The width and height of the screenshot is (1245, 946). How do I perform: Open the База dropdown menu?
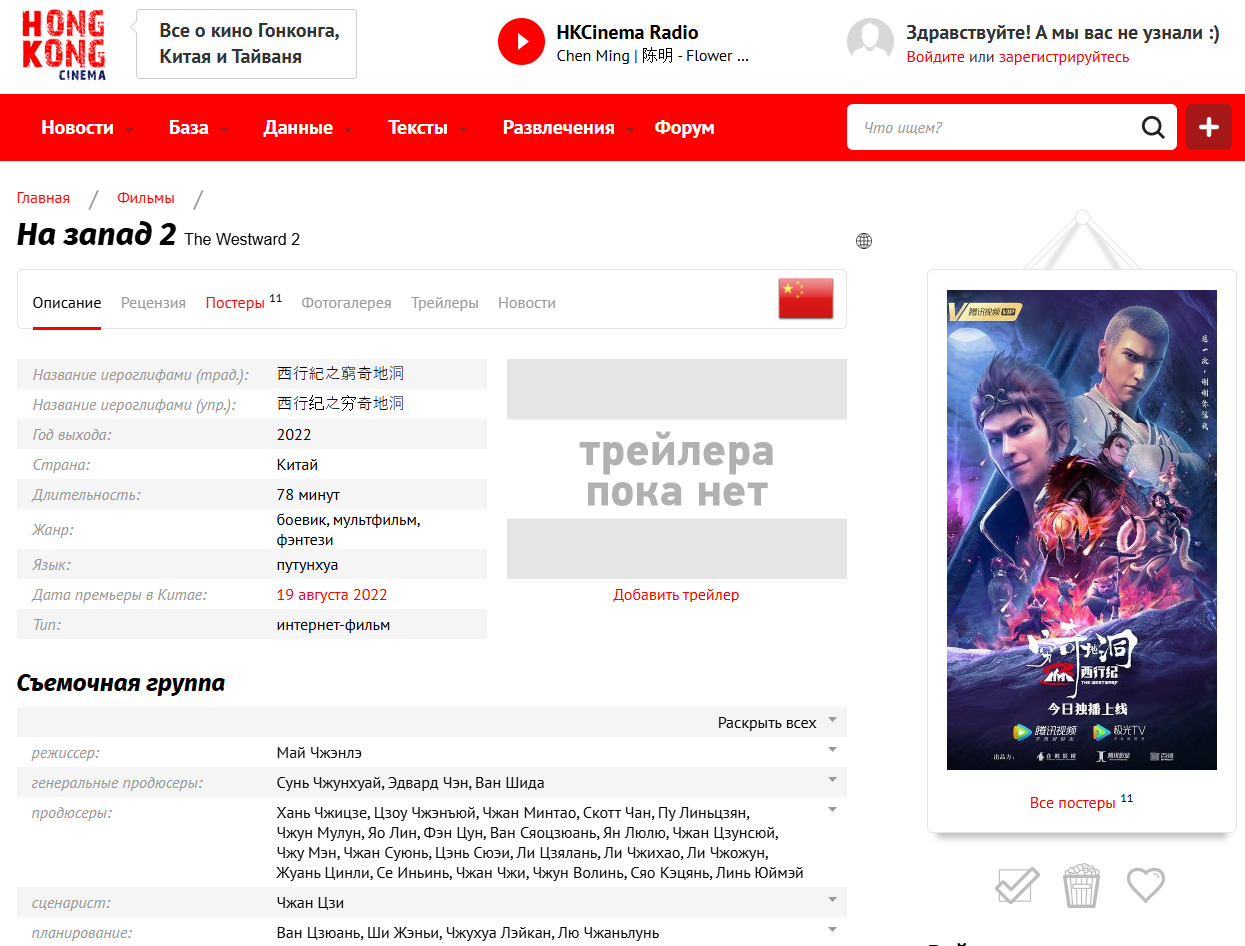coord(198,128)
